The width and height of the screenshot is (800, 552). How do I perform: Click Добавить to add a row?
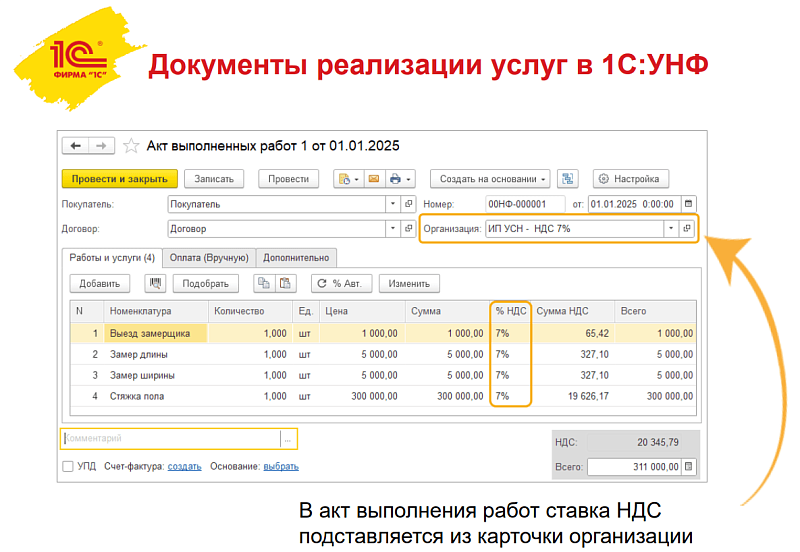coord(99,283)
